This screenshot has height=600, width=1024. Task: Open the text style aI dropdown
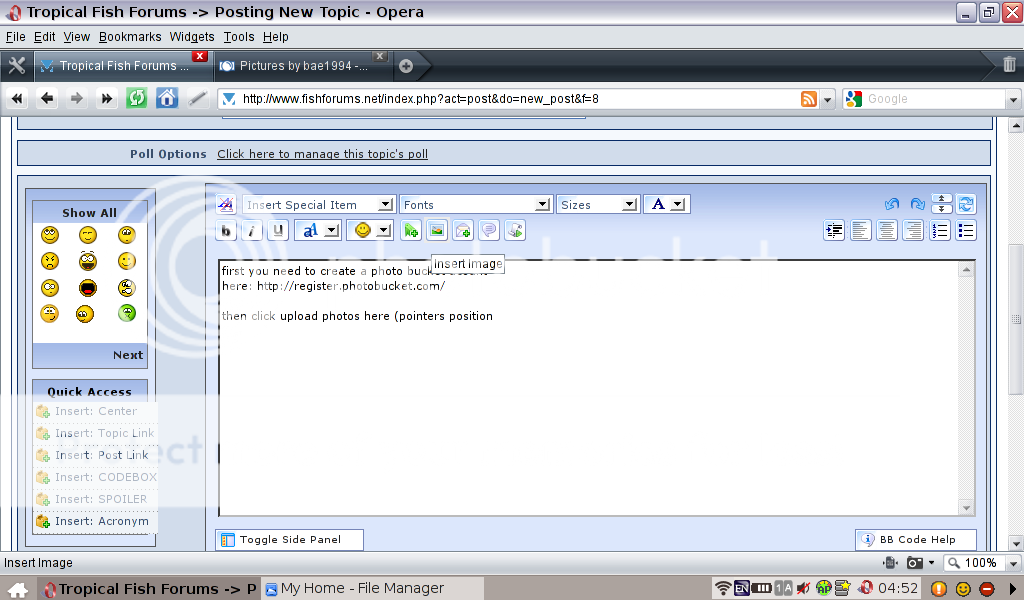(x=318, y=230)
